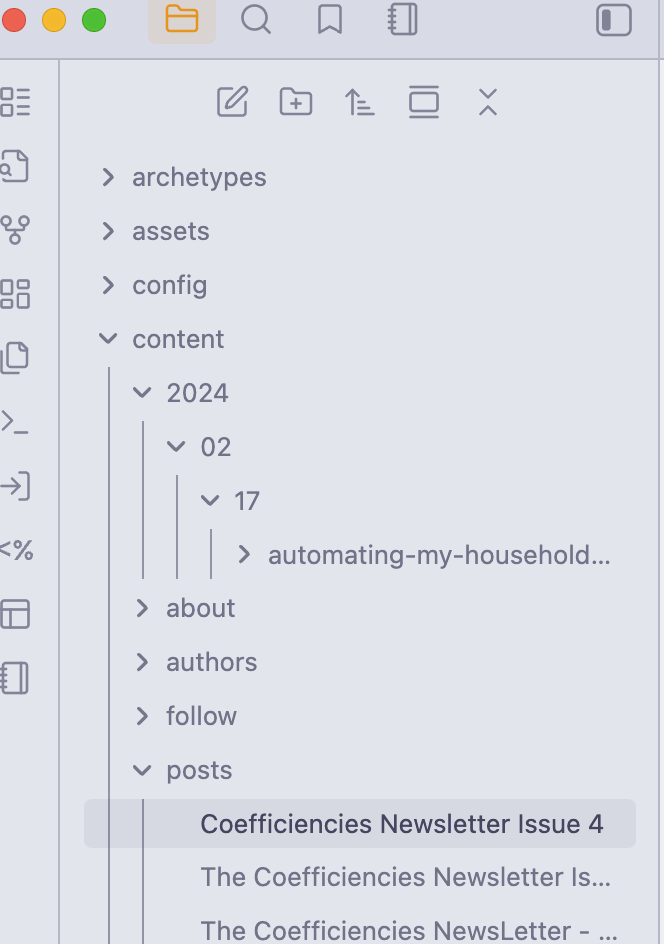Create a new folder
Viewport: 664px width, 944px height.
click(296, 102)
